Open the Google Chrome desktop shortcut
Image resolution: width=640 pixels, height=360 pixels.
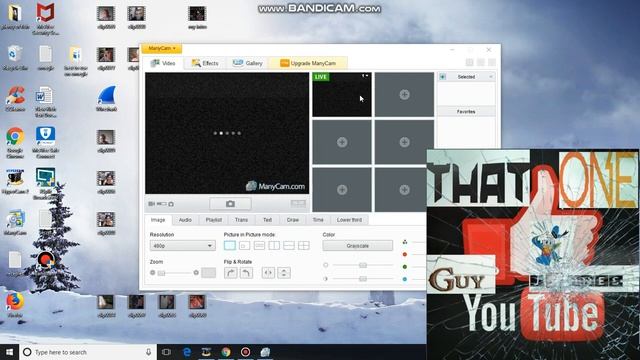coord(15,142)
